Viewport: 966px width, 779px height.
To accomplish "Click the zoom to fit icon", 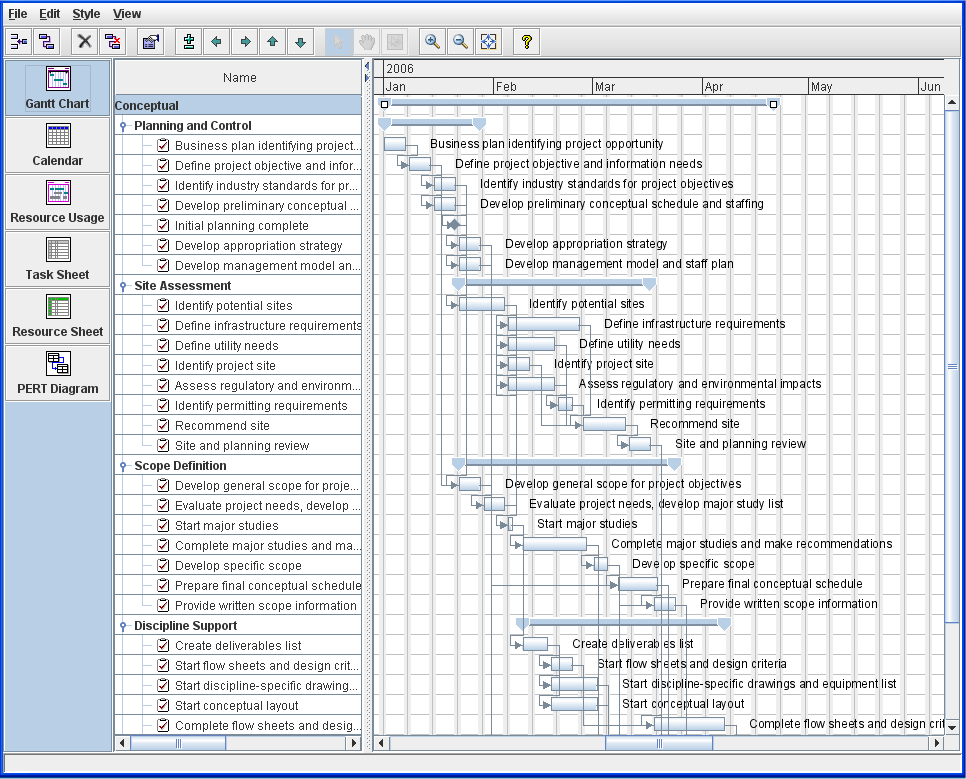I will click(488, 41).
